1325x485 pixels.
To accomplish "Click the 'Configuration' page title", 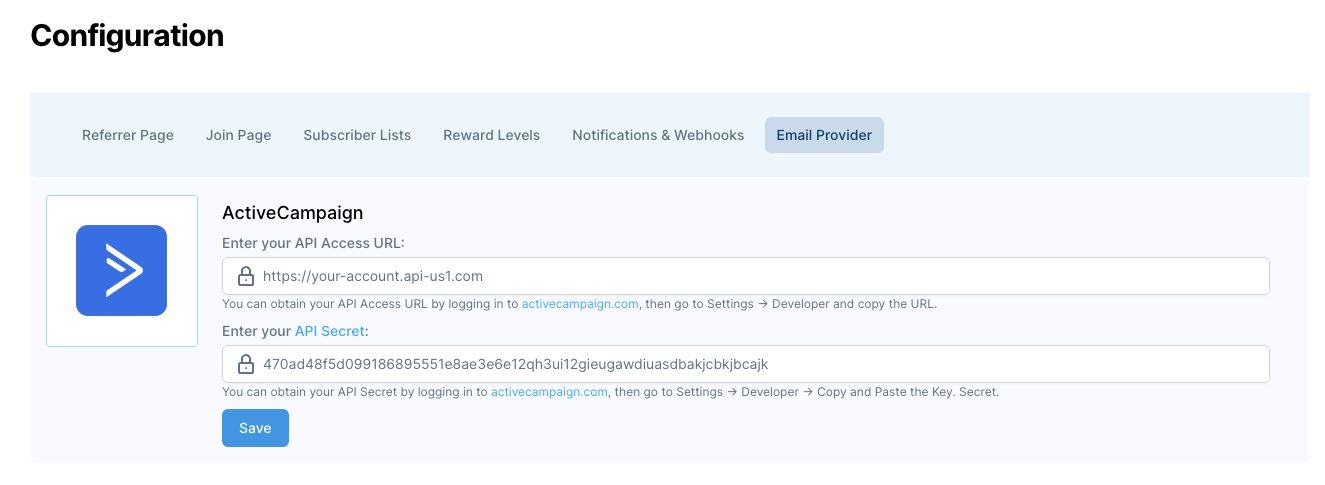I will point(127,36).
